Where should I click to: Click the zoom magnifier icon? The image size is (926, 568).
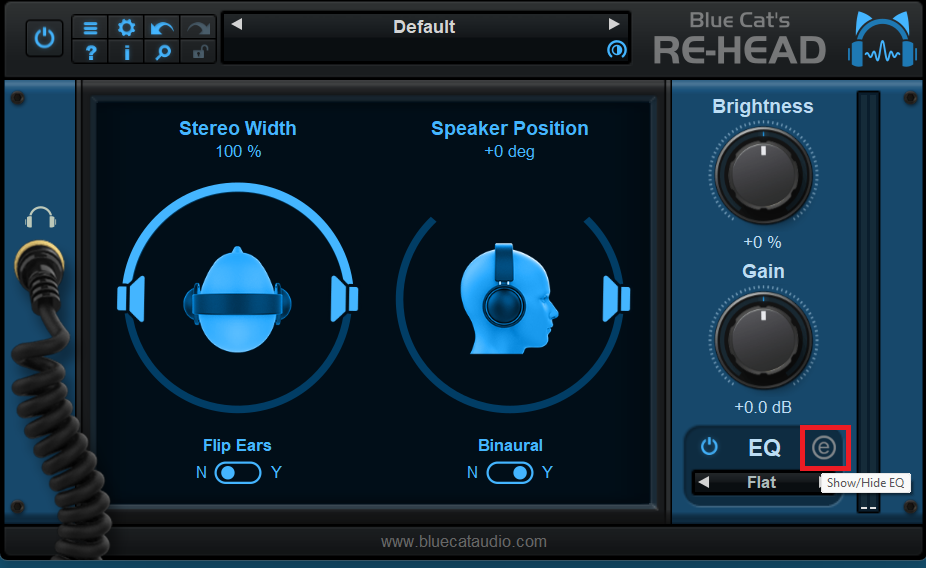pos(162,52)
